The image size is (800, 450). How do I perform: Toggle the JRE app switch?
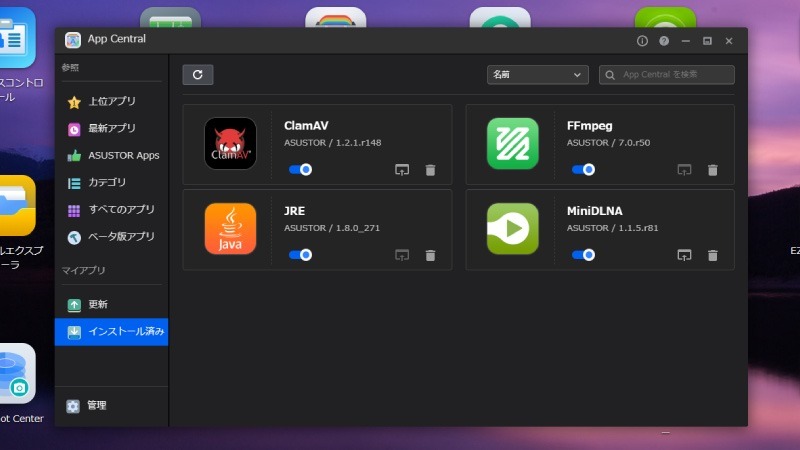300,255
